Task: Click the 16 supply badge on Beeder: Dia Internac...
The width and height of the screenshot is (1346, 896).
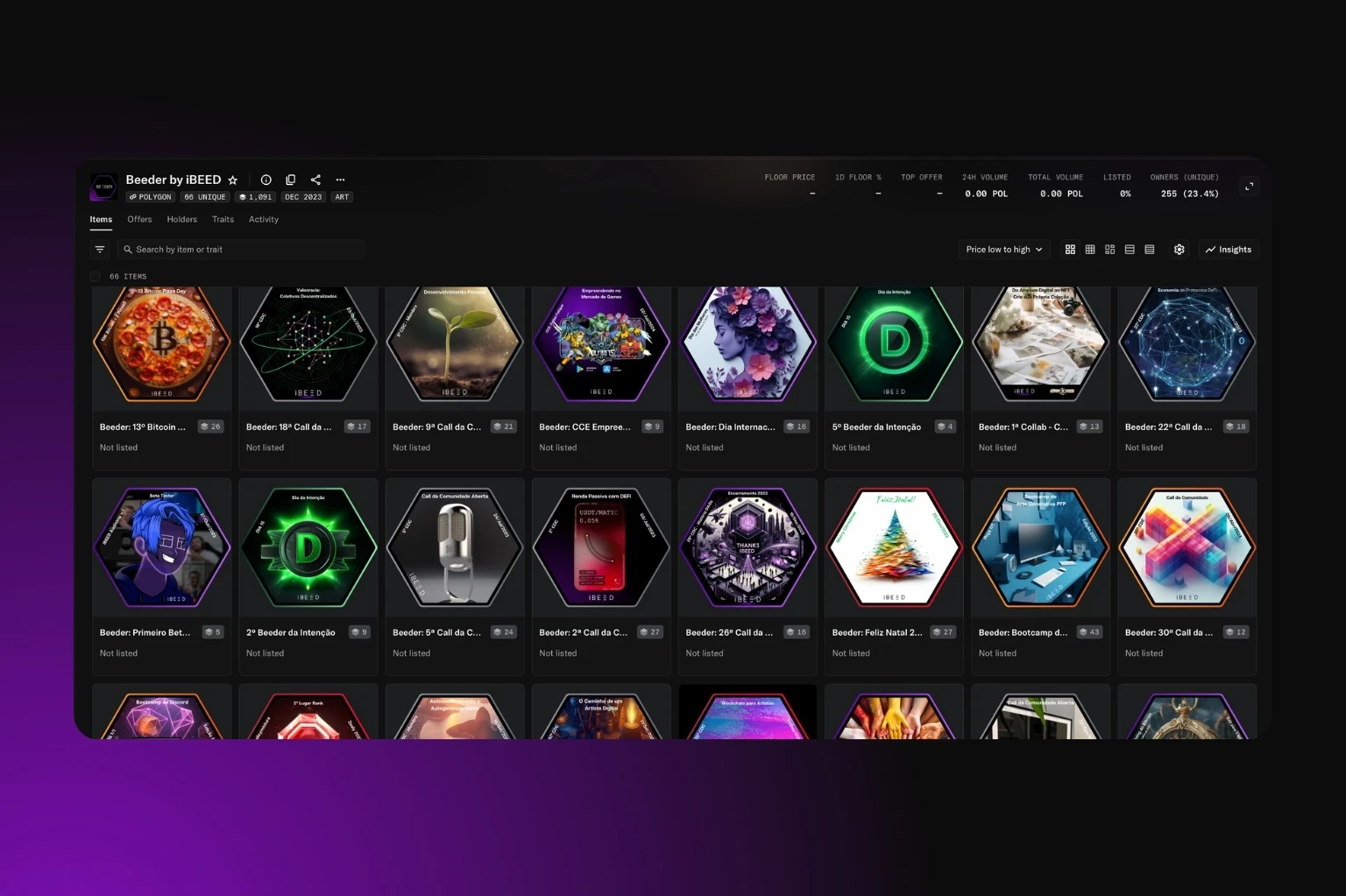Action: coord(797,427)
